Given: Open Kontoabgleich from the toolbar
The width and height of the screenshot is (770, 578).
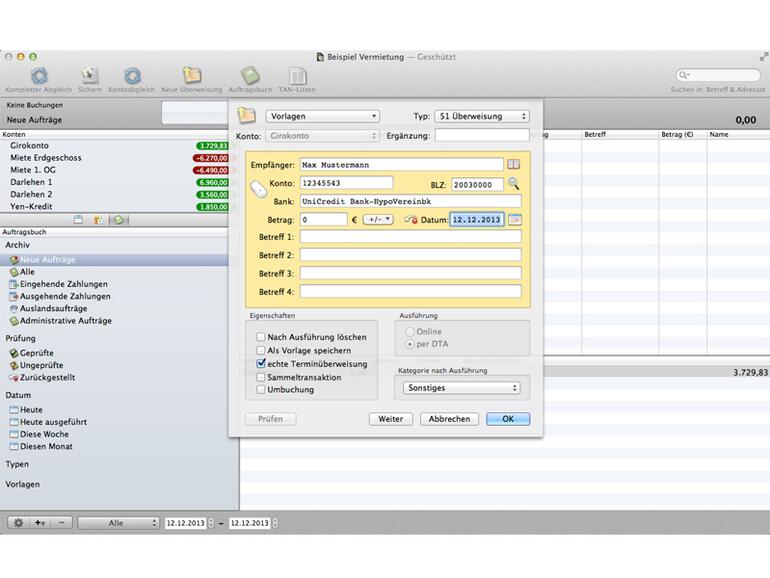Looking at the screenshot, I should coord(132,76).
